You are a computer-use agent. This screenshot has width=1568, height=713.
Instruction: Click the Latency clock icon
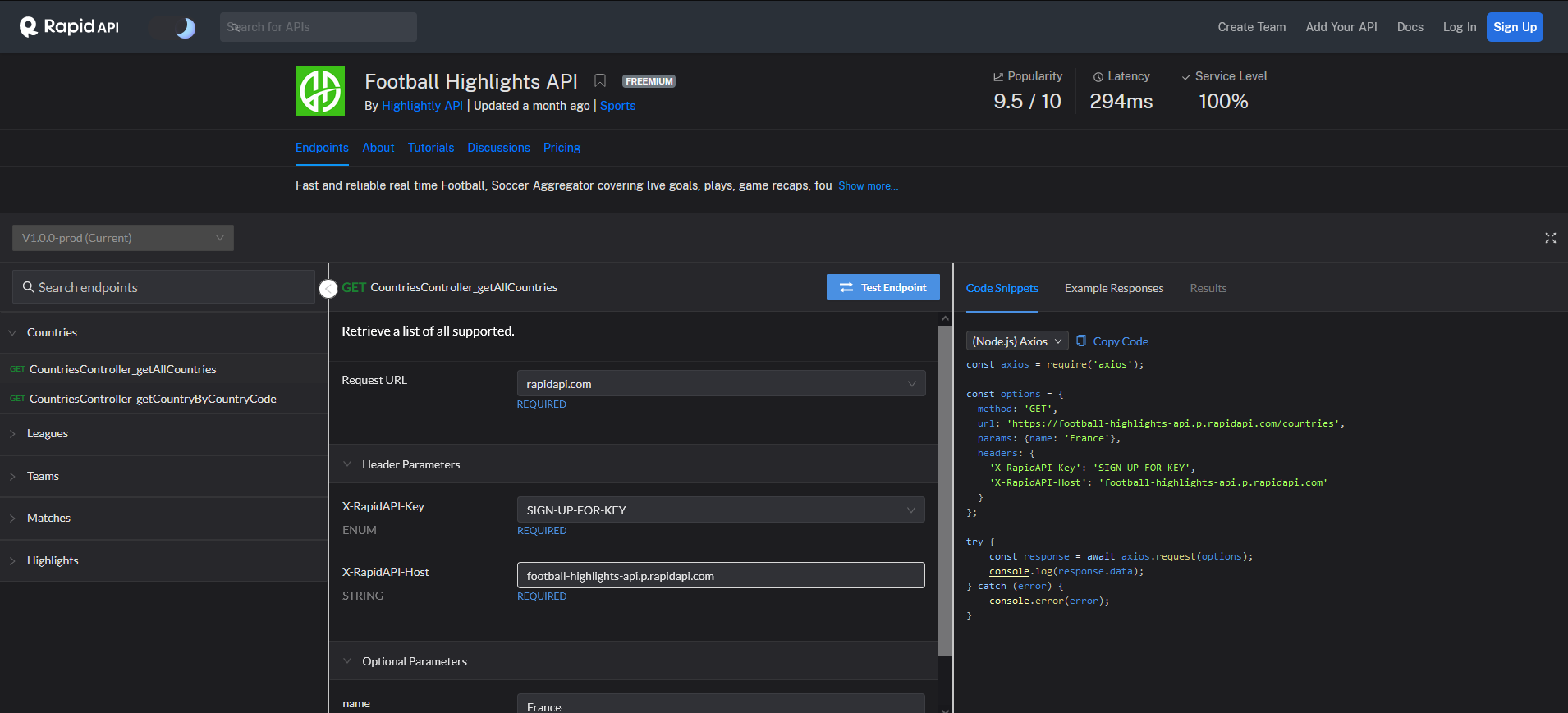pyautogui.click(x=1098, y=76)
